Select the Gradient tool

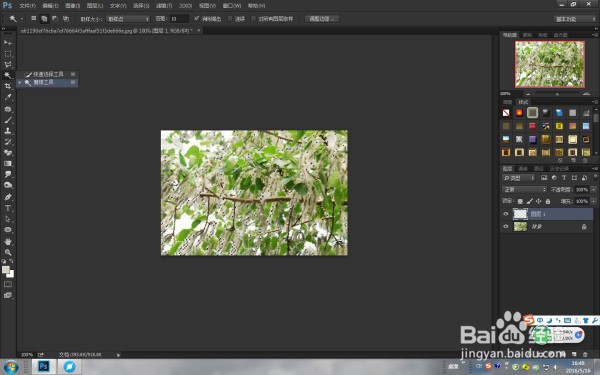(x=8, y=163)
